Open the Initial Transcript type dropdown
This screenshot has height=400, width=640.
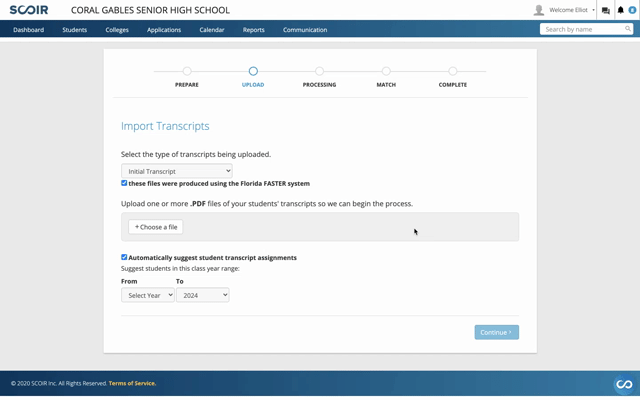tap(177, 171)
